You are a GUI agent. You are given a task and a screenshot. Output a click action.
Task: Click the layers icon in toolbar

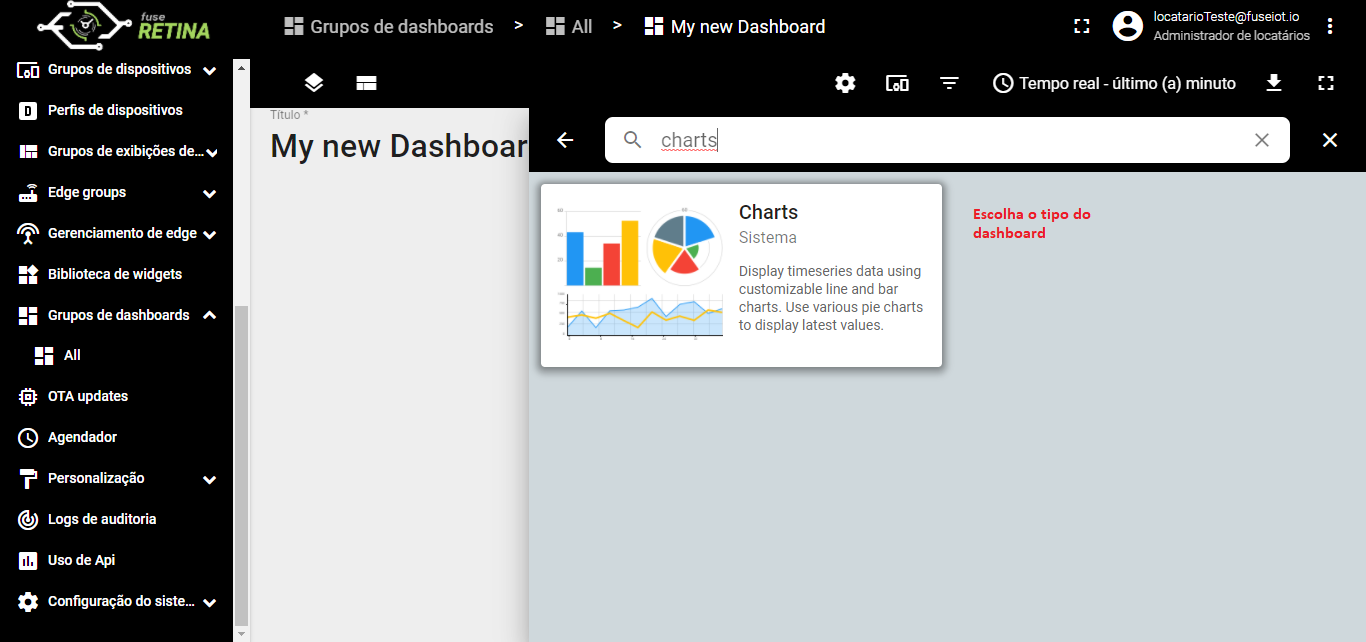pyautogui.click(x=314, y=83)
